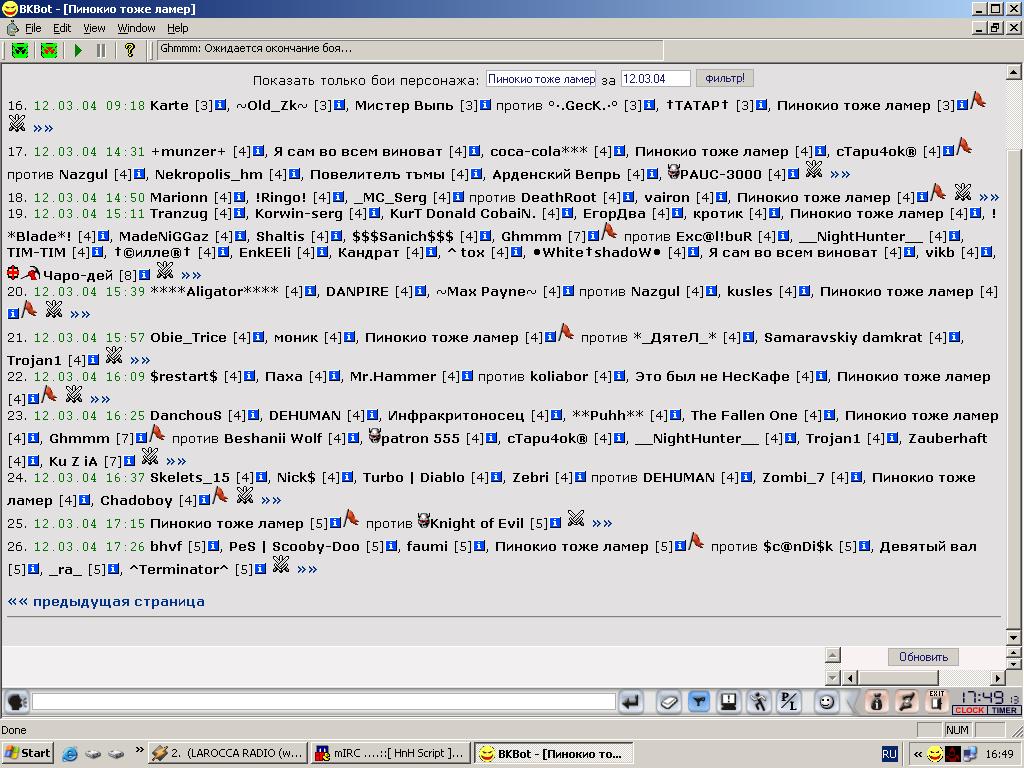Open info icon next to Karte
Image resolution: width=1024 pixels, height=768 pixels.
[x=220, y=105]
